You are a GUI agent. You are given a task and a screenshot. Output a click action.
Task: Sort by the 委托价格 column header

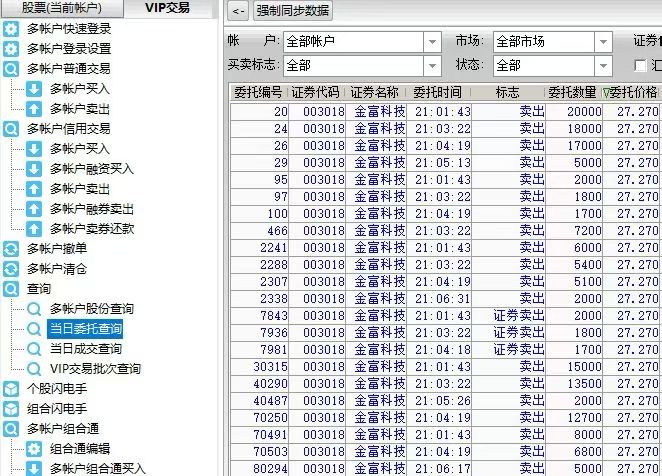630,92
